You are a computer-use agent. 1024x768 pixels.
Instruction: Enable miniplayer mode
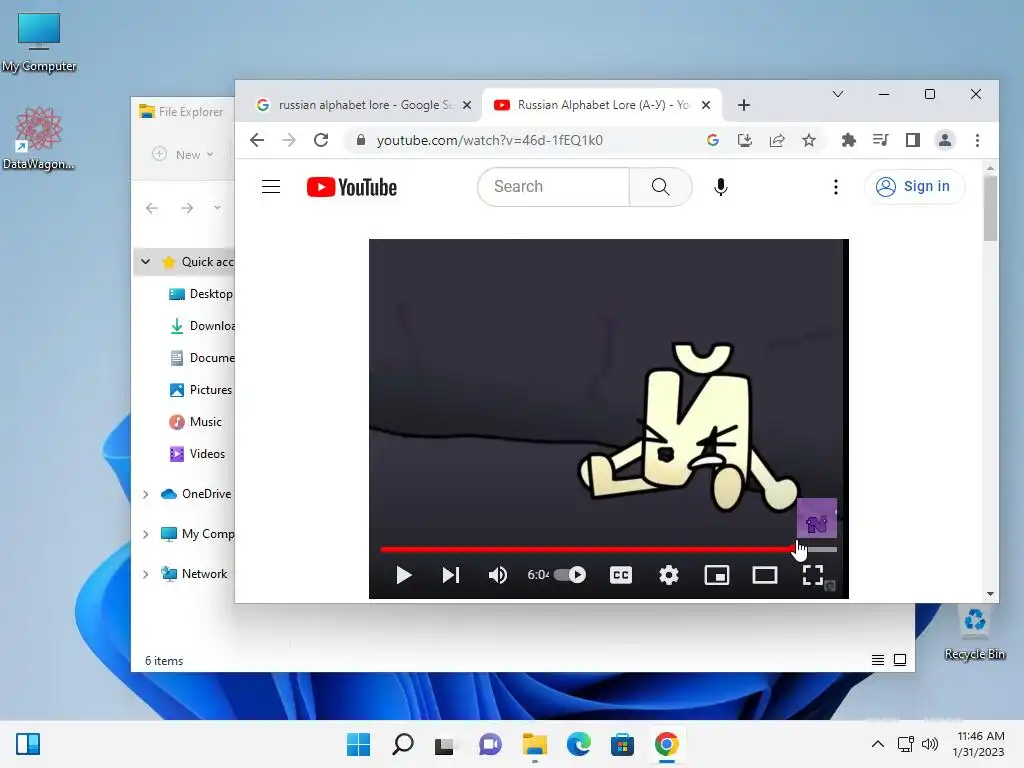coord(716,575)
